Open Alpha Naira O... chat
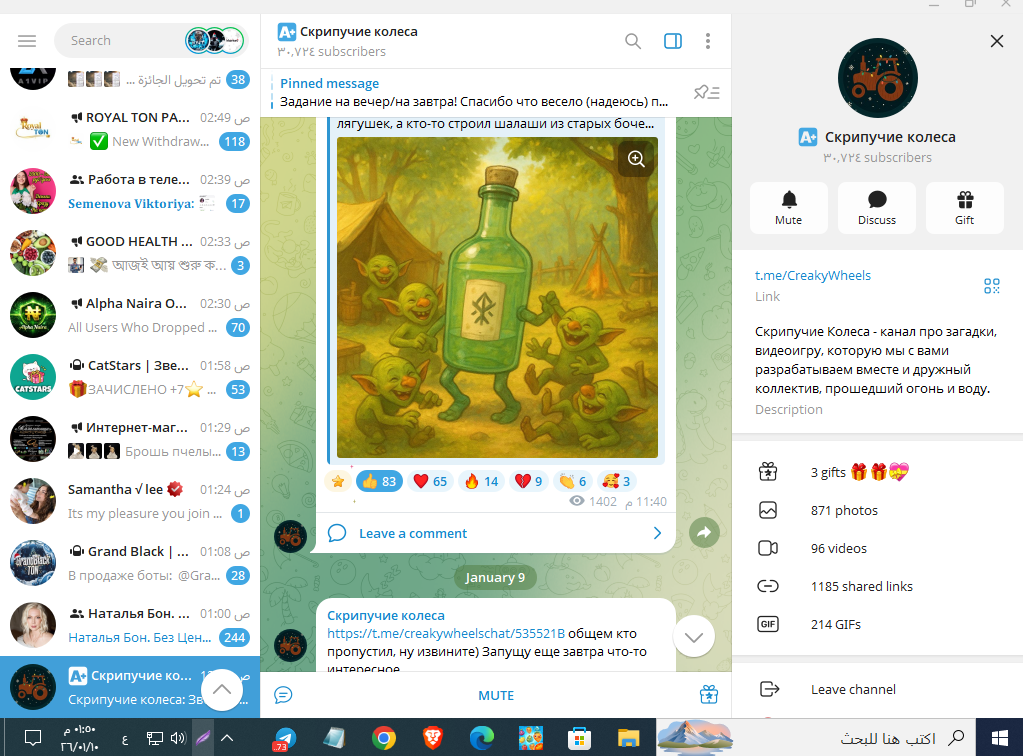Screen dimensions: 1023x756 130,315
